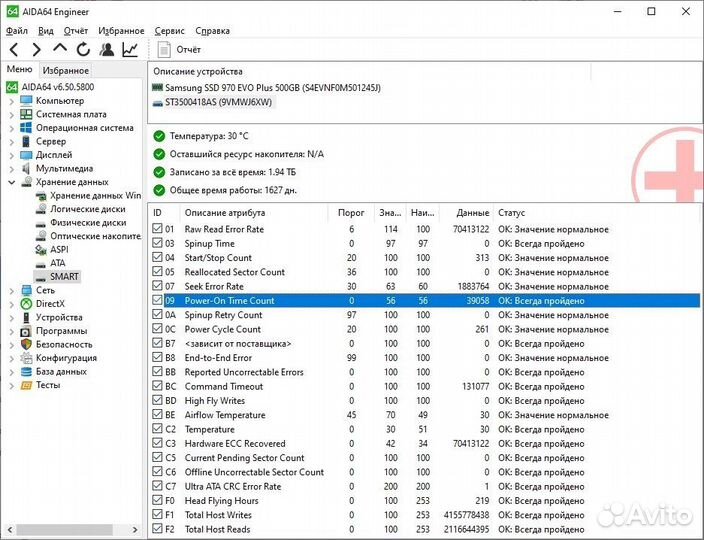Click the Forward navigation arrow
Viewport: 704px width, 540px height.
click(37, 49)
